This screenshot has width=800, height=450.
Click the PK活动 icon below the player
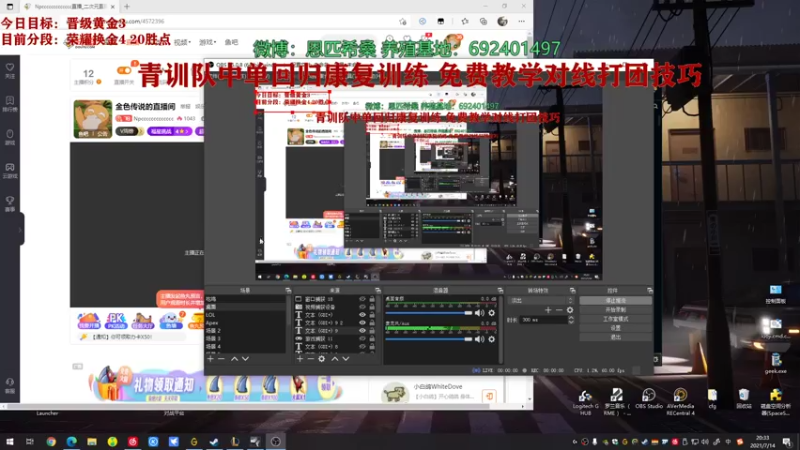[x=116, y=321]
